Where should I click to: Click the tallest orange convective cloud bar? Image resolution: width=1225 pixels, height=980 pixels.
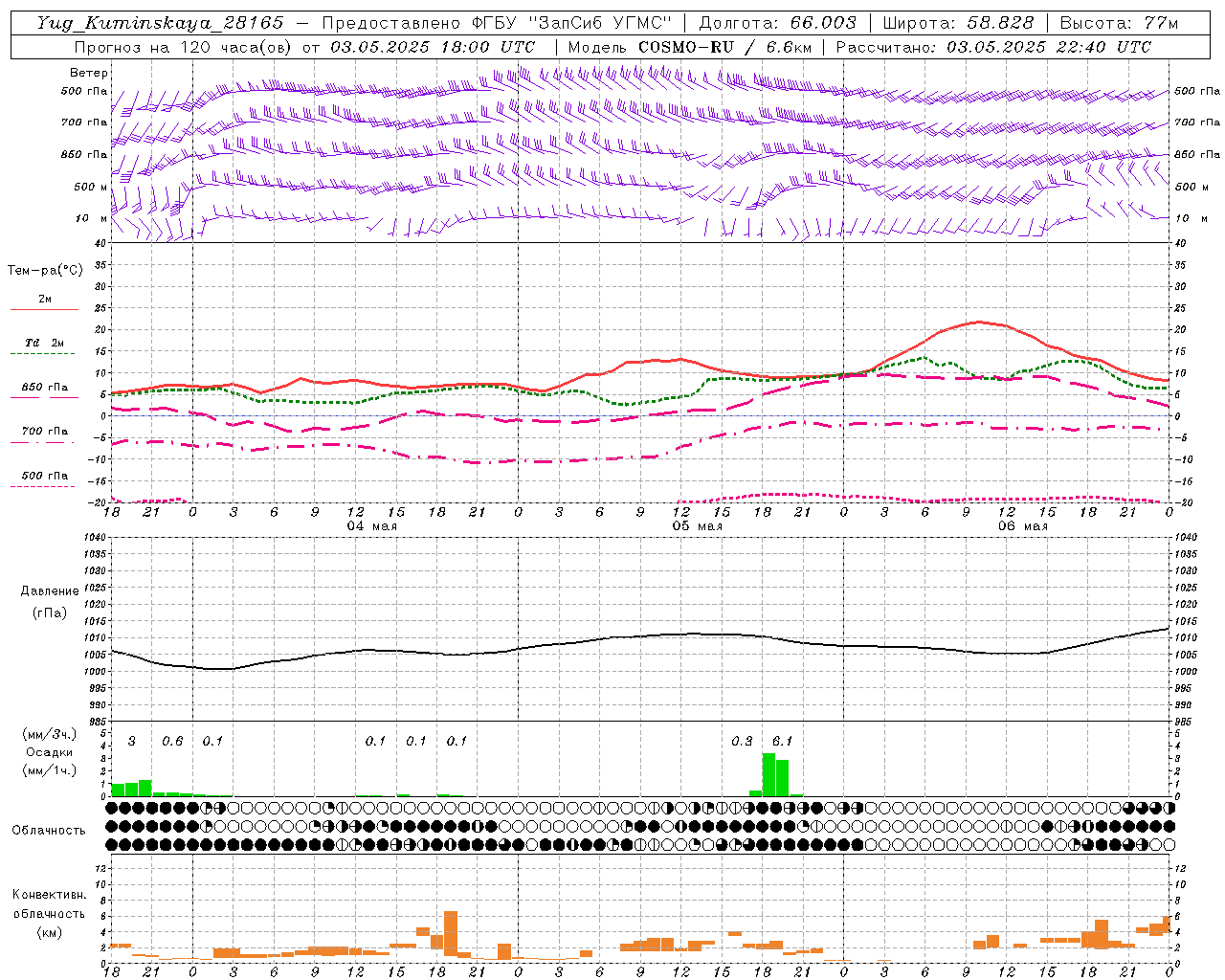coord(451,933)
